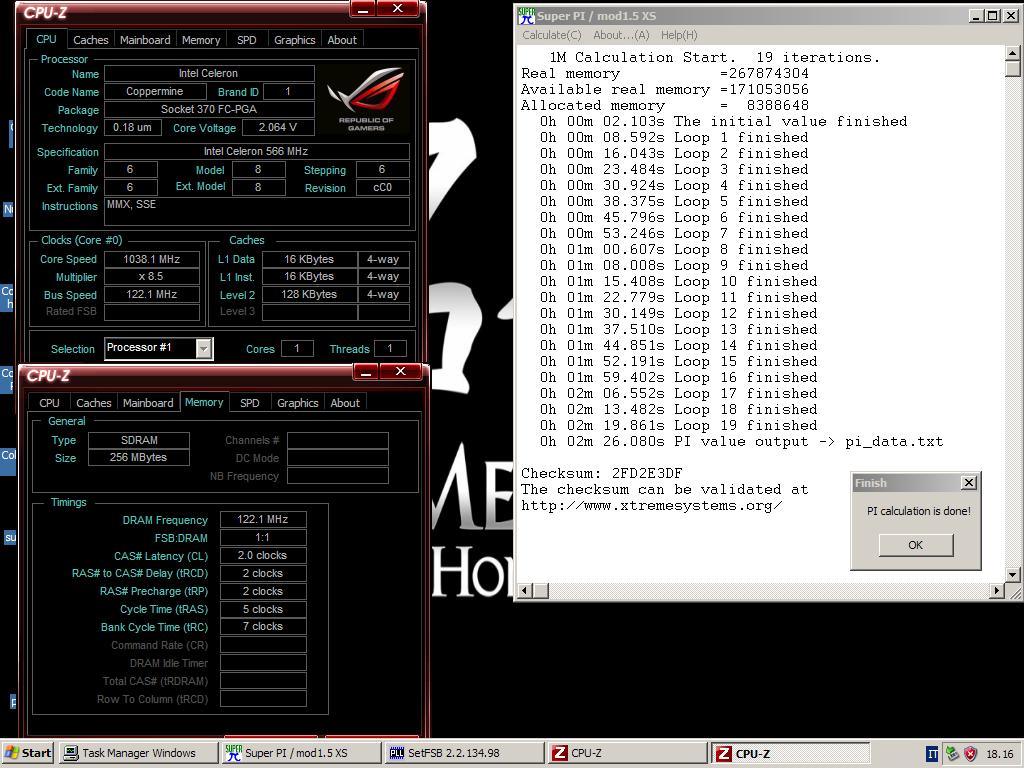Close the lower CPU-Z window
Screen dimensions: 1024x768
401,372
